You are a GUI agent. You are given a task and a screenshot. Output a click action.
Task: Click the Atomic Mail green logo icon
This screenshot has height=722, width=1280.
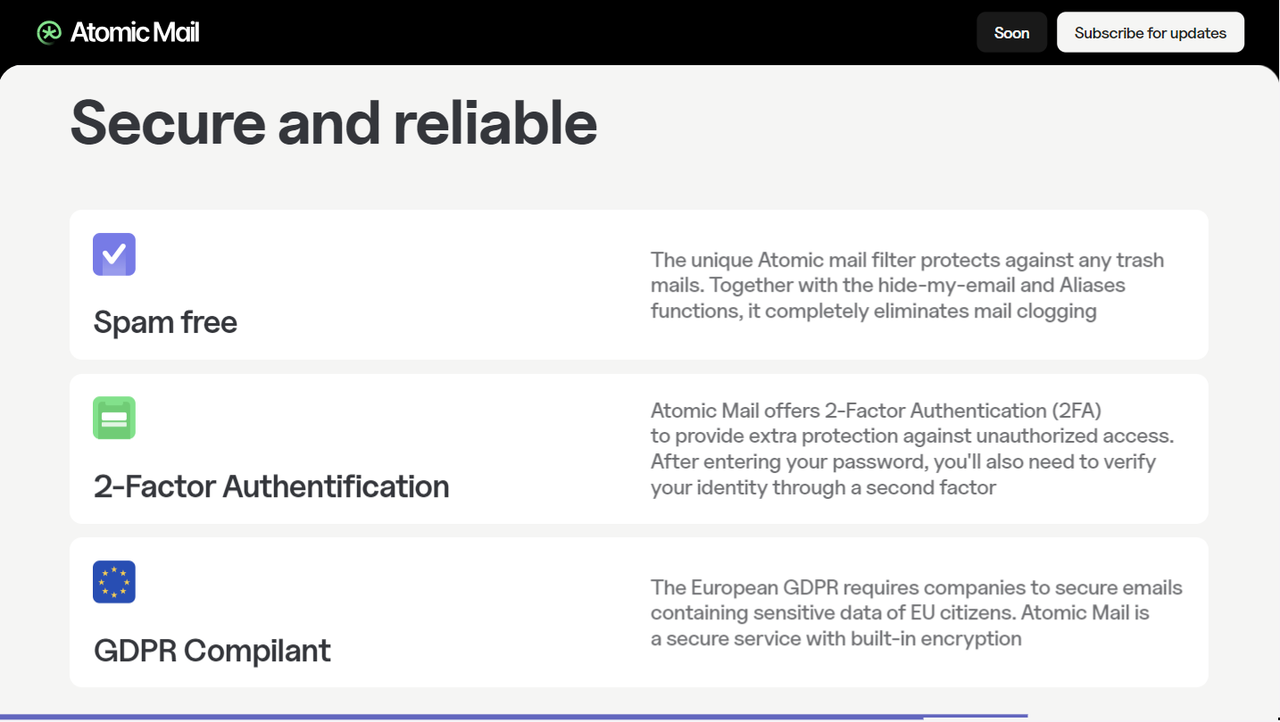click(49, 33)
